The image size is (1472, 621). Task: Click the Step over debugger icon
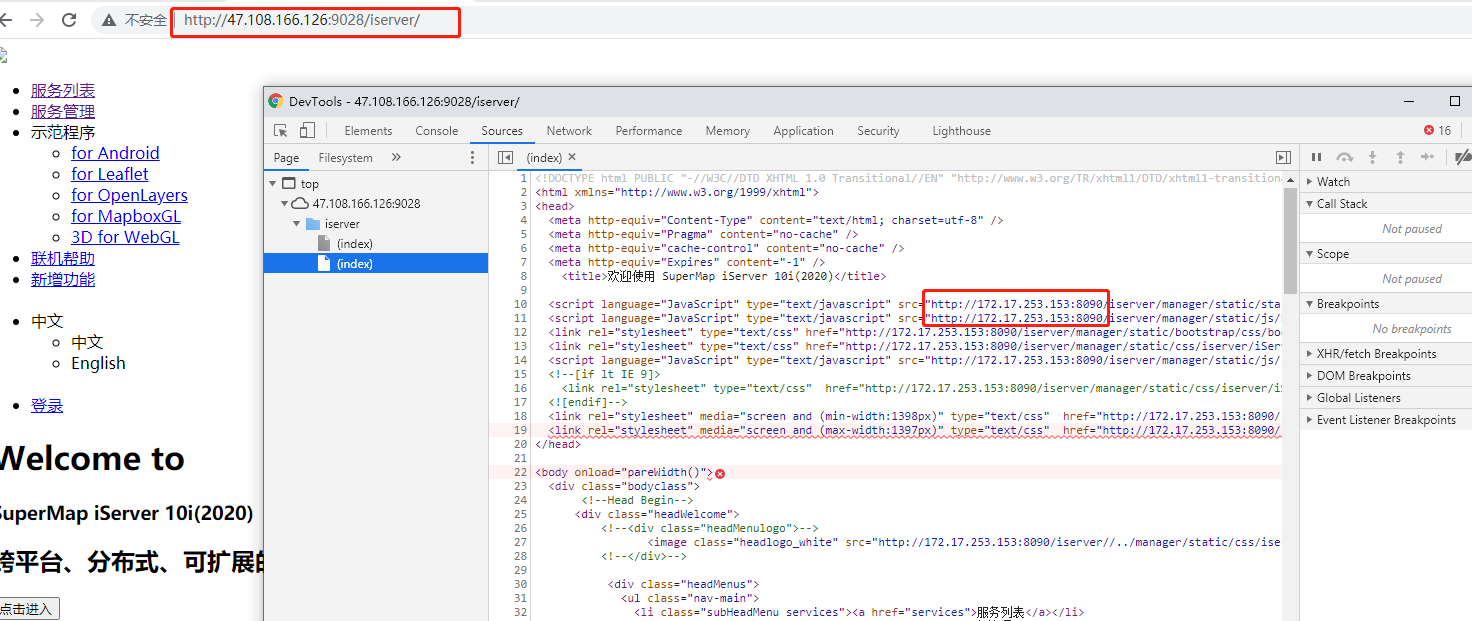[1345, 157]
